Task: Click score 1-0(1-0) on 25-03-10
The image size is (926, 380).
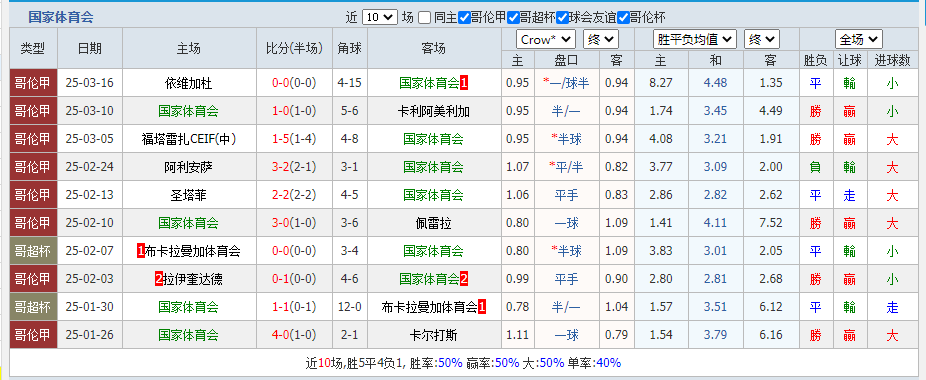Action: tap(294, 111)
